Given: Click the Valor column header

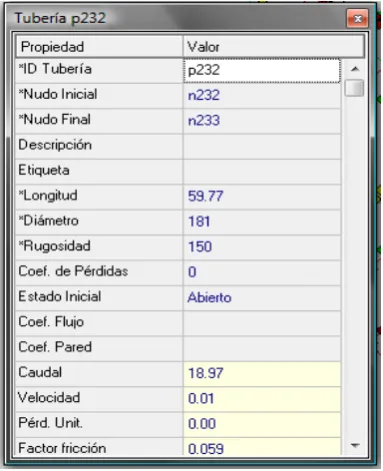Looking at the screenshot, I should 274,47.
